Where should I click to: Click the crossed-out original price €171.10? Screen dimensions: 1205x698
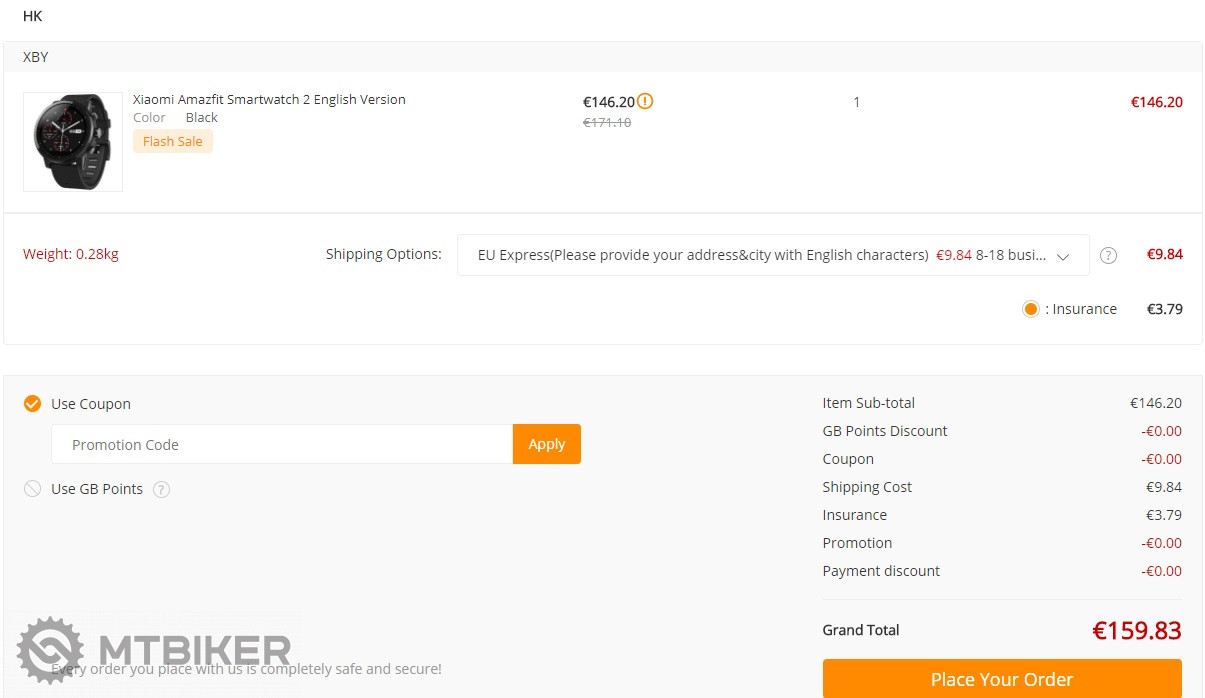coord(607,122)
